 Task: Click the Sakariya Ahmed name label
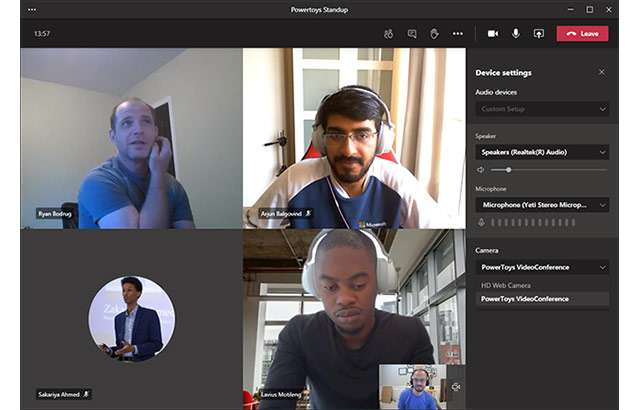click(x=64, y=394)
